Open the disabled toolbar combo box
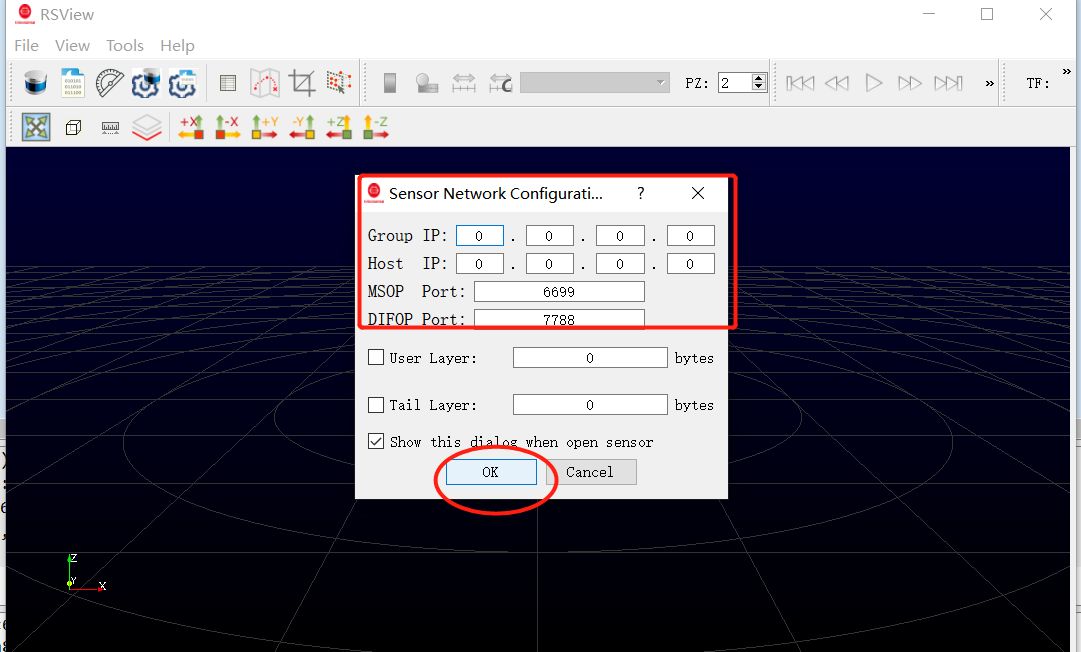This screenshot has height=652, width=1081. pyautogui.click(x=595, y=83)
